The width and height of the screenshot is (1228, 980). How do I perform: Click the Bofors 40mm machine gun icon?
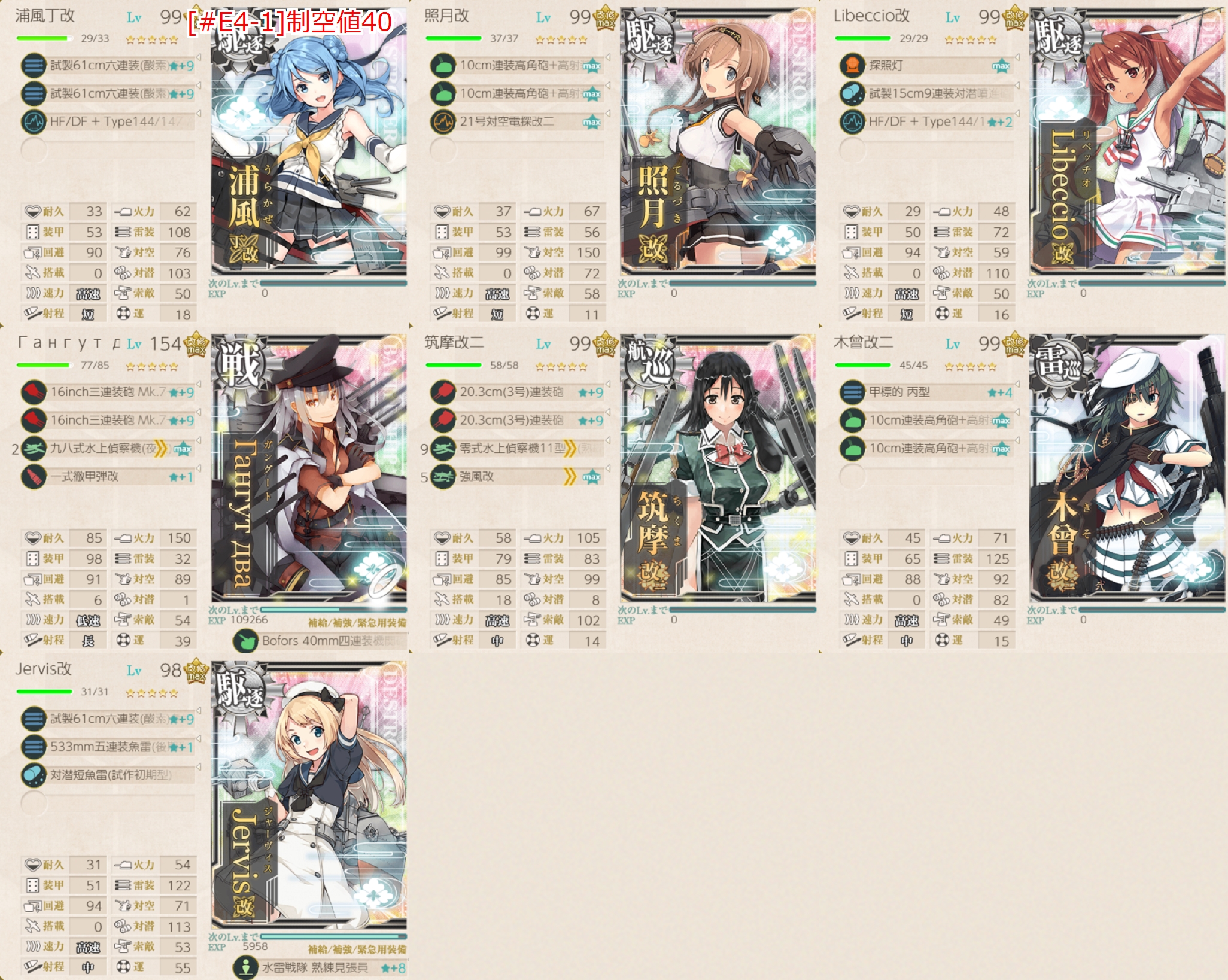(245, 641)
